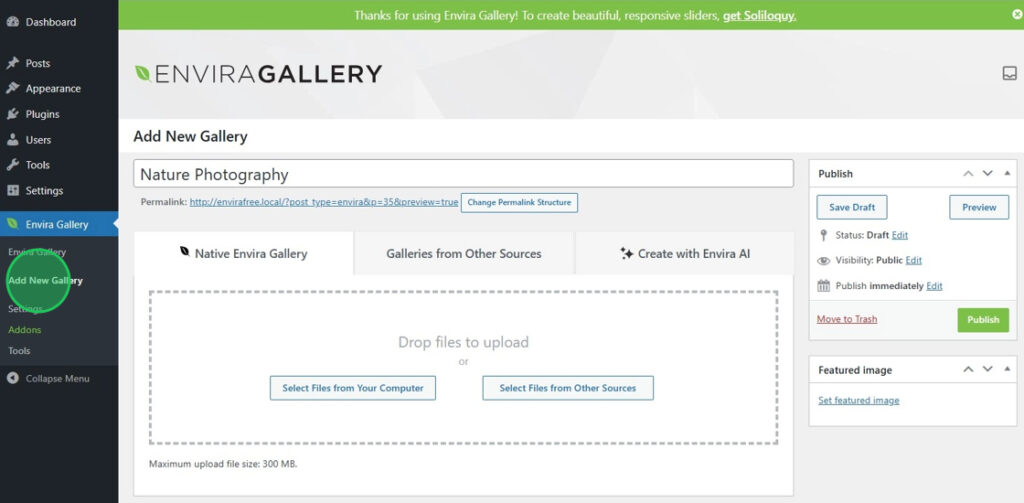Click the Tools wrench icon
1024x503 pixels.
click(x=12, y=165)
